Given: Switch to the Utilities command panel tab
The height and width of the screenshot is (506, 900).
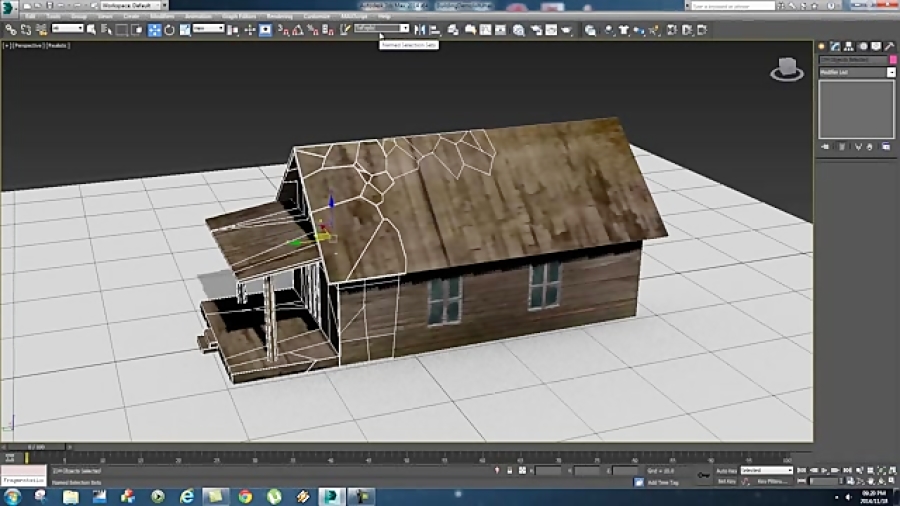Looking at the screenshot, I should point(889,46).
